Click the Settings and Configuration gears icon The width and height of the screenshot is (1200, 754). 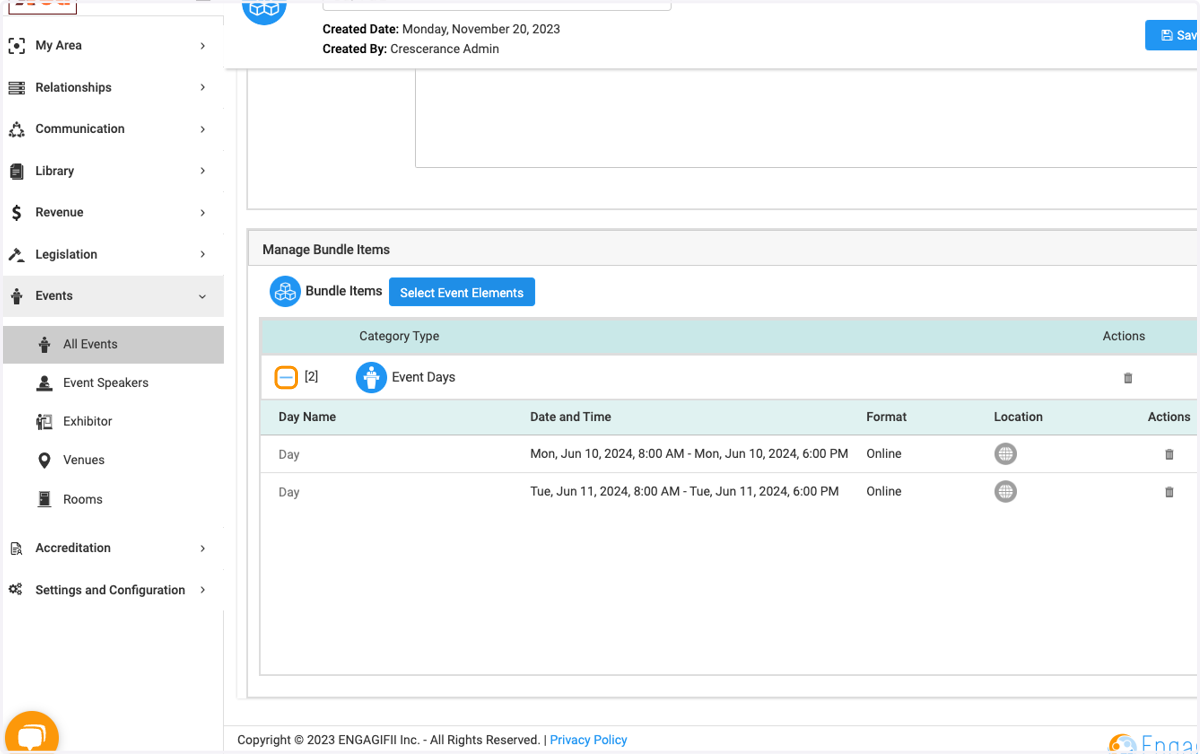(16, 590)
